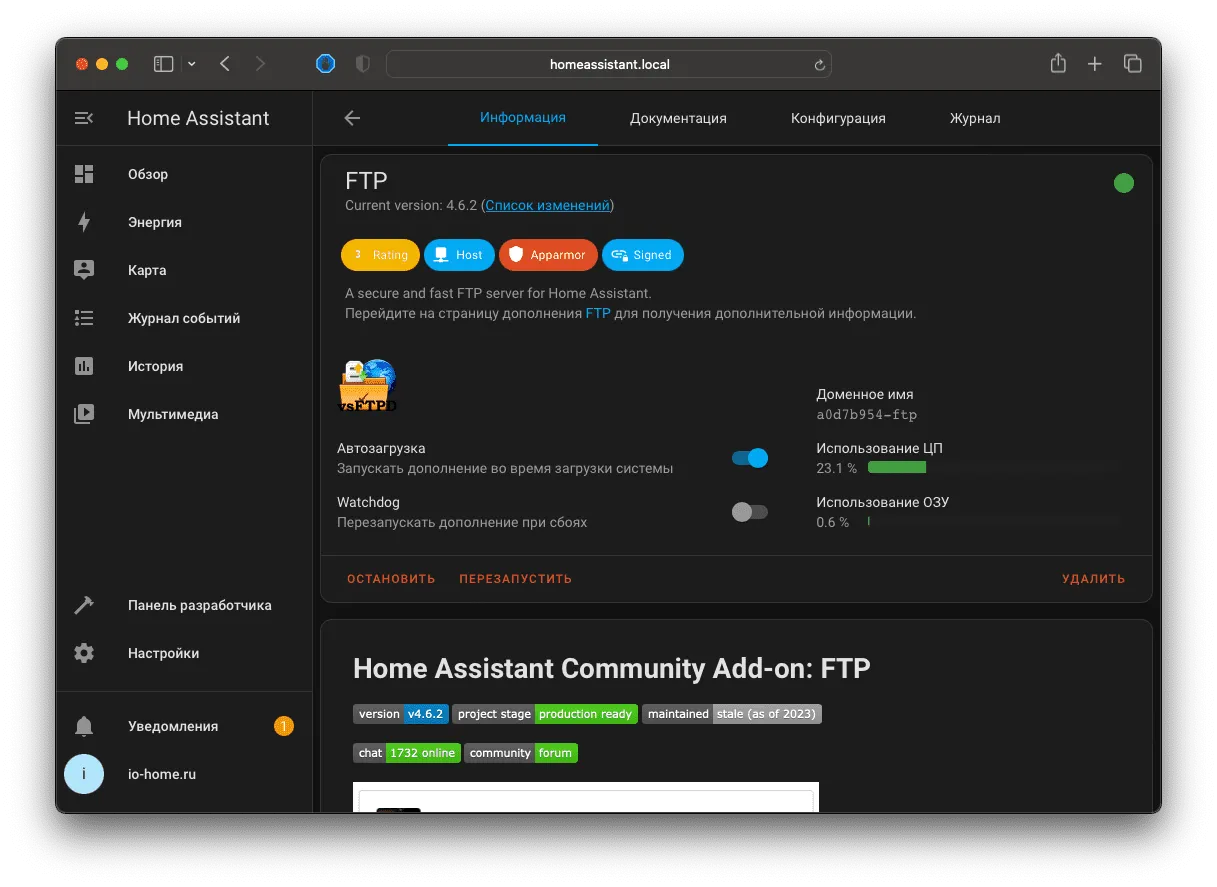Select Уведомления in the sidebar
Image resolution: width=1217 pixels, height=887 pixels.
(x=184, y=726)
